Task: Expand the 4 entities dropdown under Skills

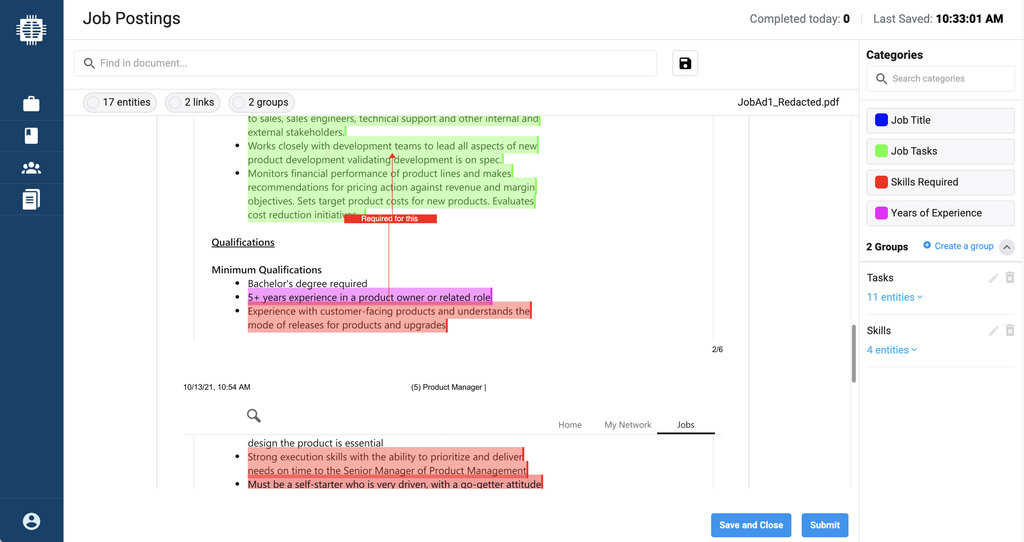Action: (x=891, y=350)
